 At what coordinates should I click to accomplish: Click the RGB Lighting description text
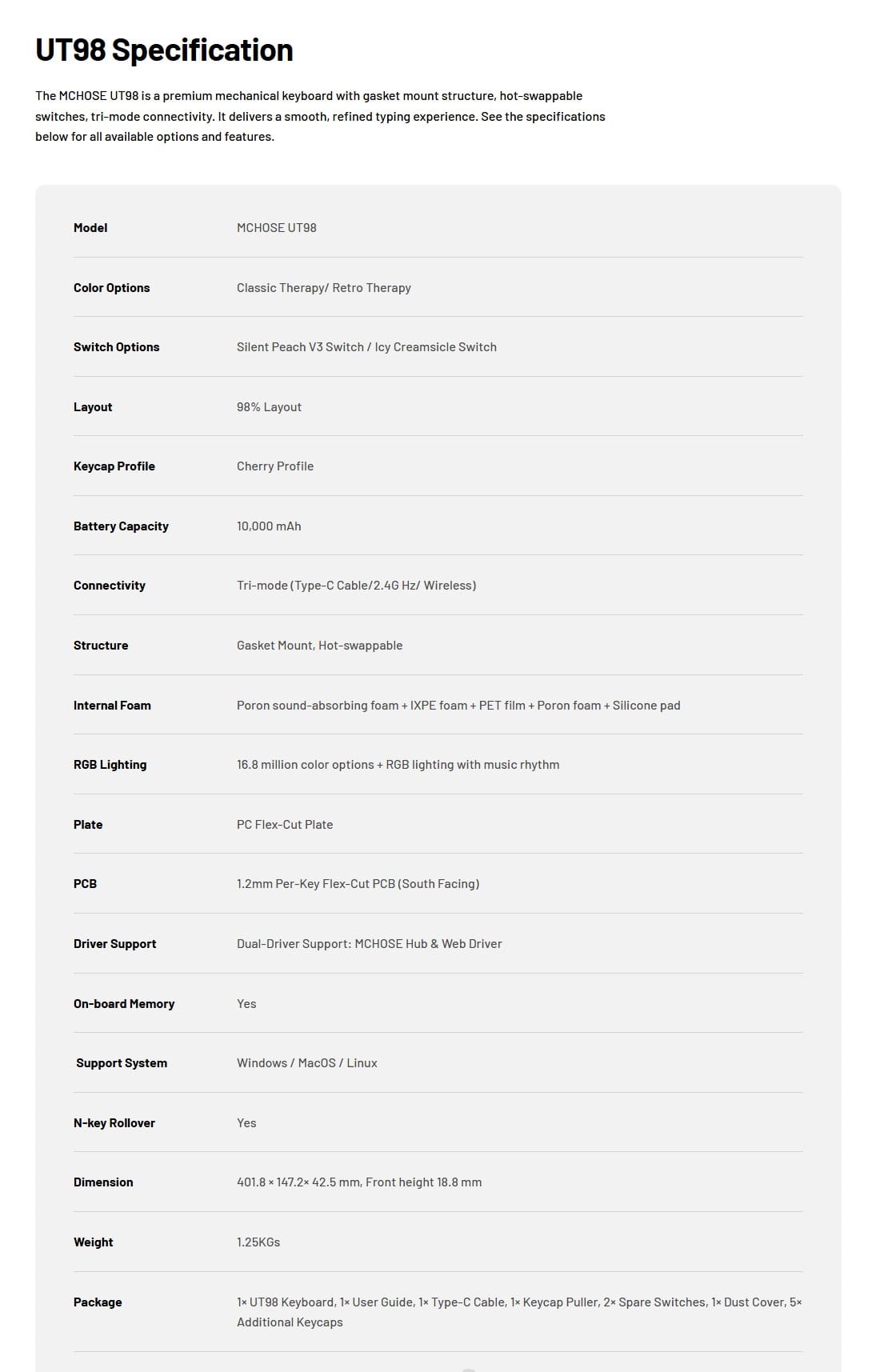(398, 765)
